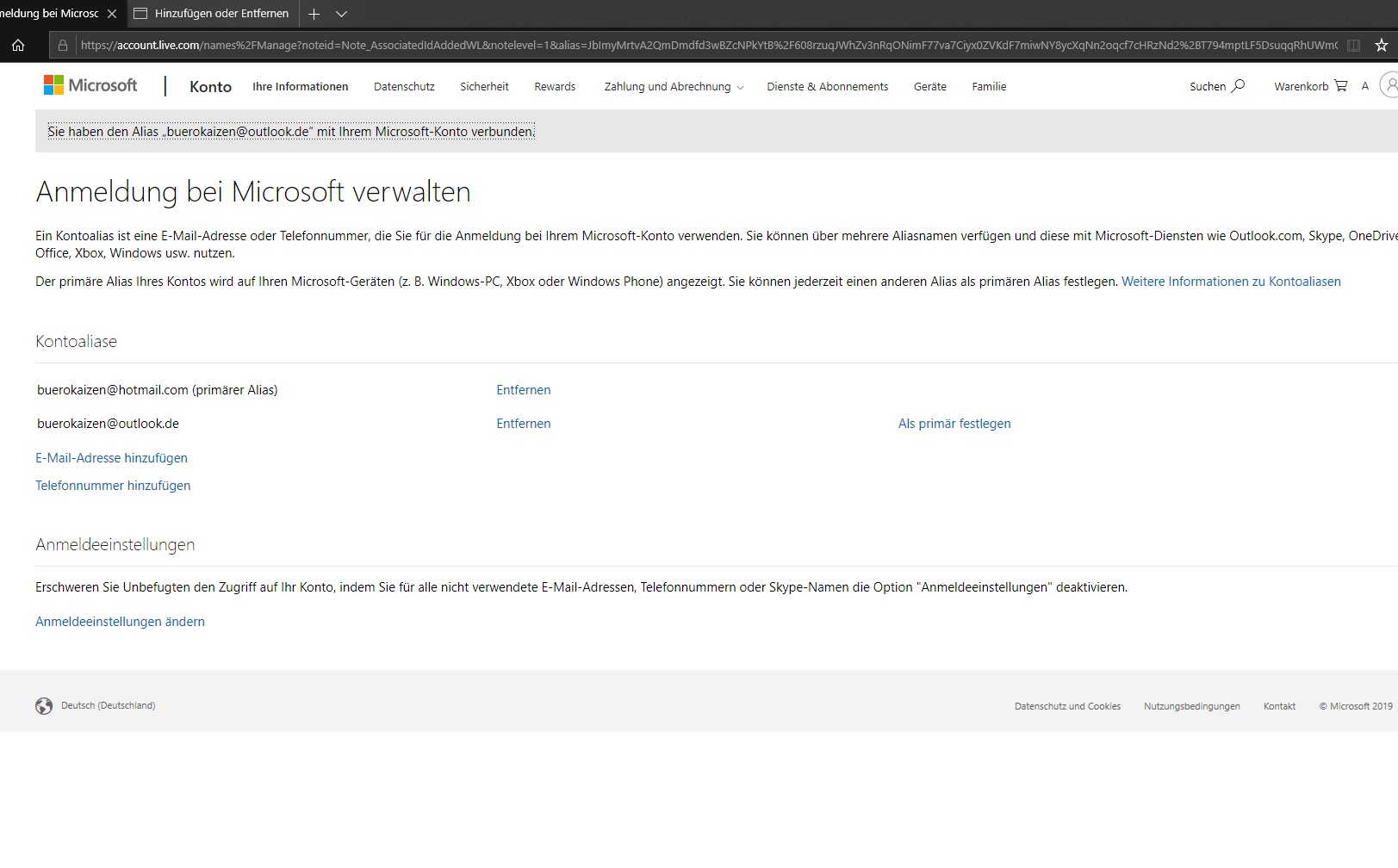
Task: Click the Suchen search icon
Action: pos(1238,85)
